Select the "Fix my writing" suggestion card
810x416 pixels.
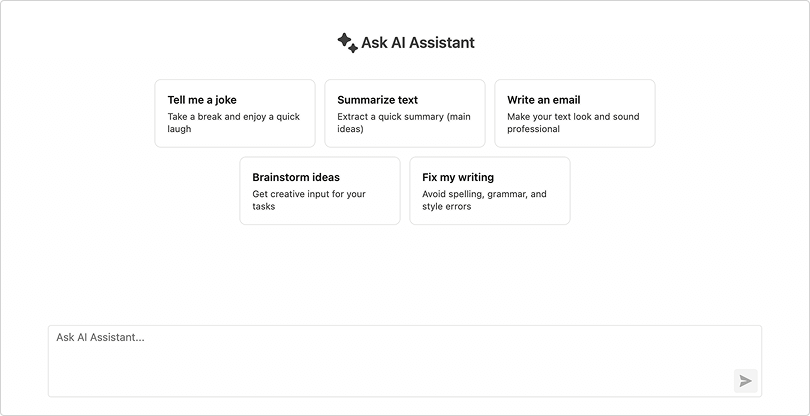[489, 190]
